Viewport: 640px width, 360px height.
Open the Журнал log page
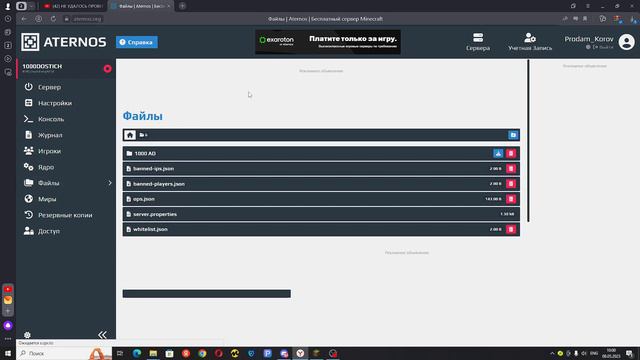tap(50, 135)
